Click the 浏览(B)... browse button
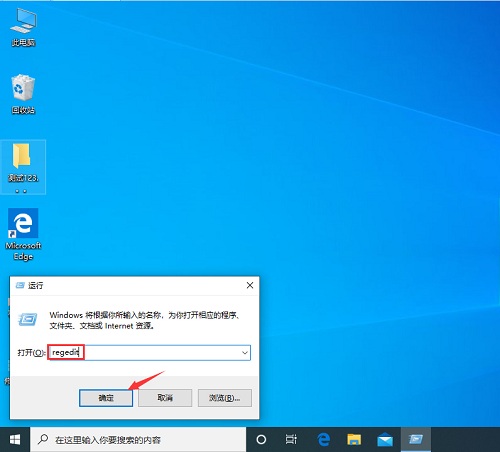500x452 pixels. pyautogui.click(x=224, y=398)
